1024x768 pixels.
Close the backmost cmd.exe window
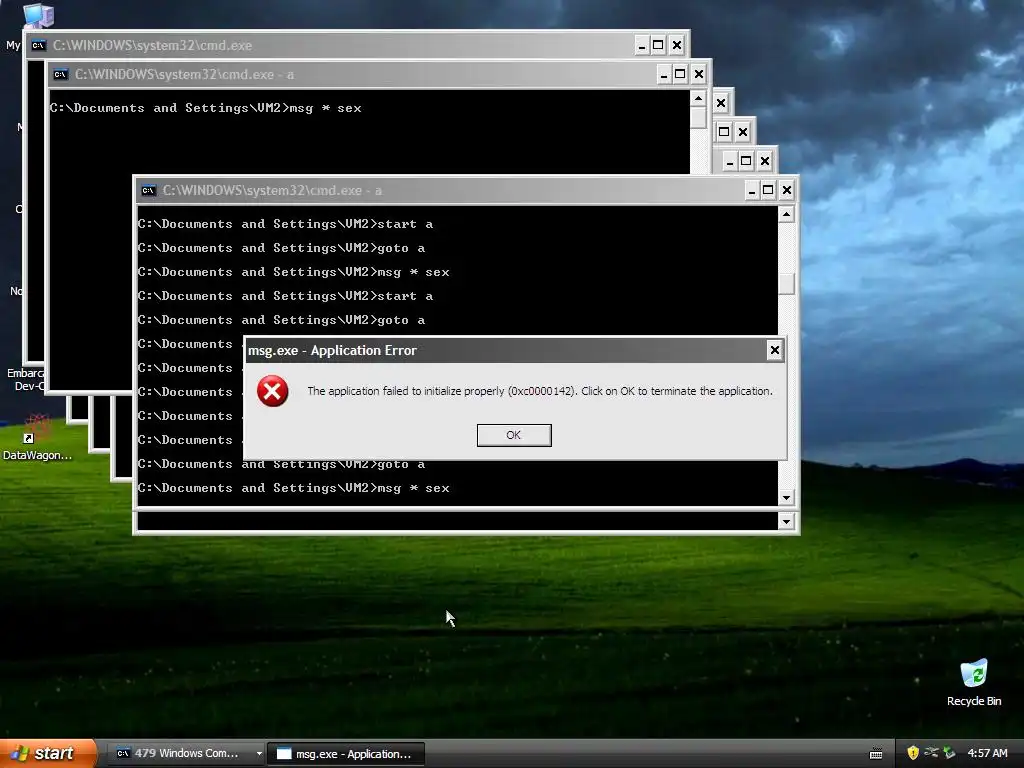[x=677, y=45]
